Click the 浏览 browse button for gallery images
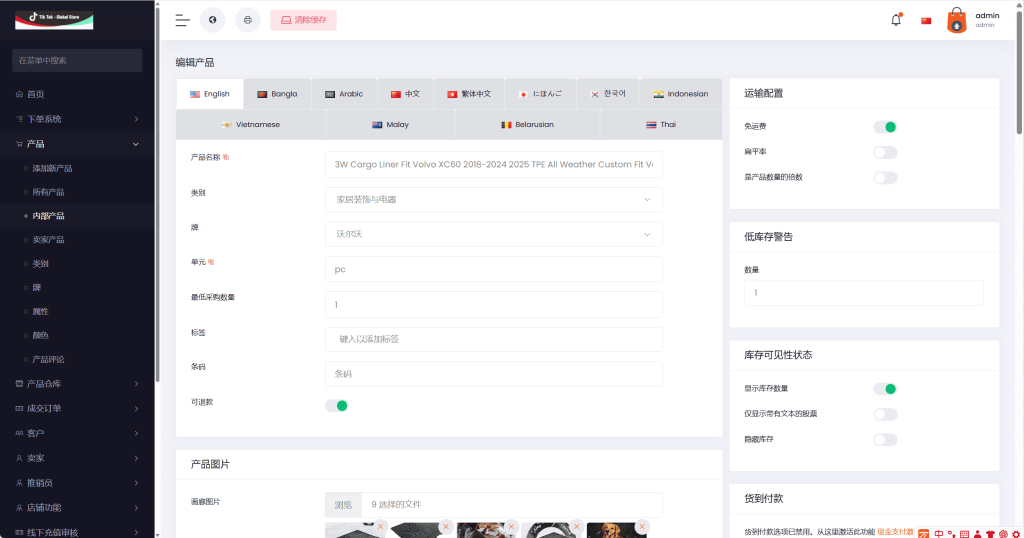The width and height of the screenshot is (1024, 538). pyautogui.click(x=343, y=505)
